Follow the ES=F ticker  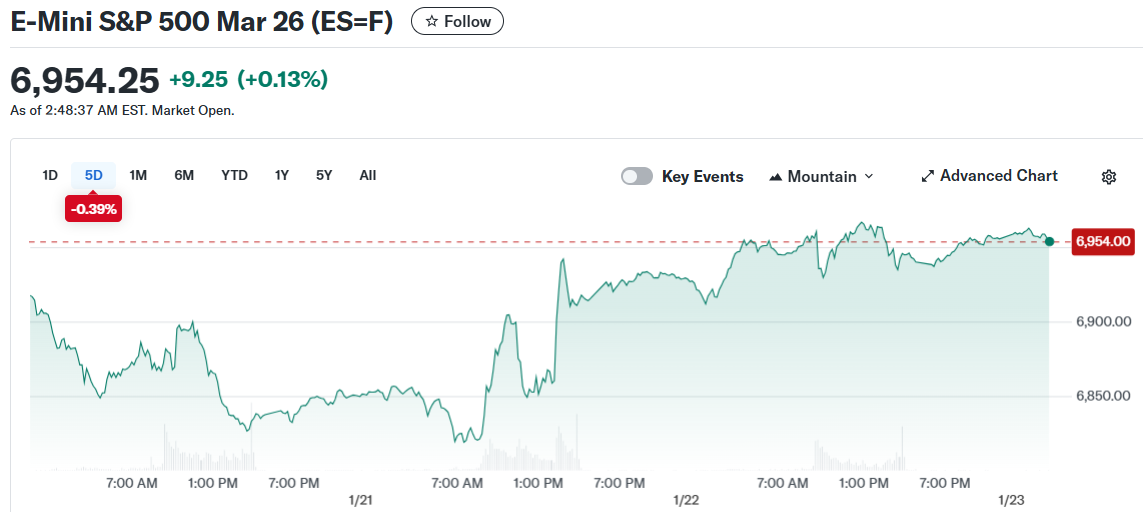tap(457, 21)
